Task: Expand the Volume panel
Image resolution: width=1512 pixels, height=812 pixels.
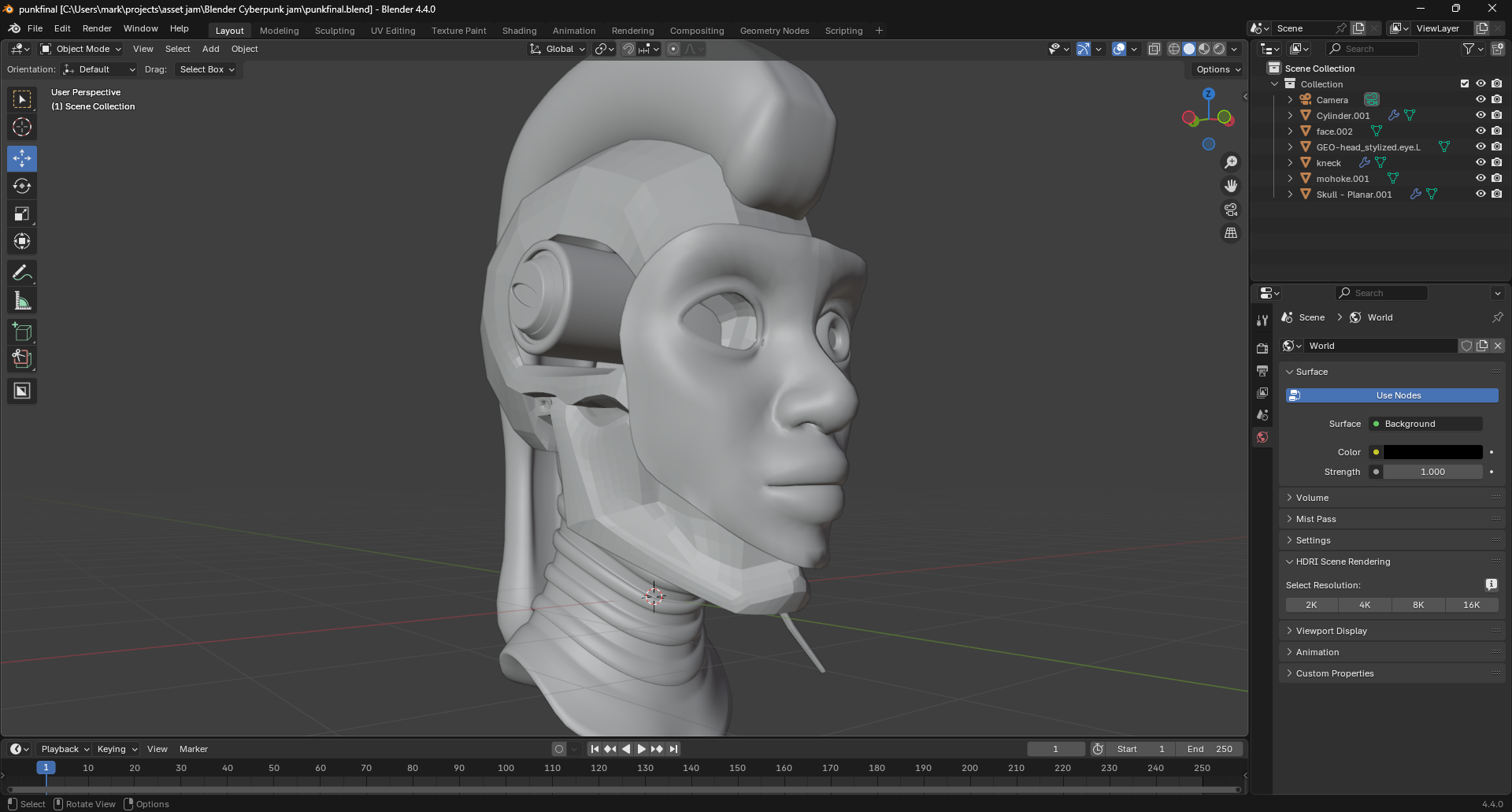Action: coord(1313,498)
